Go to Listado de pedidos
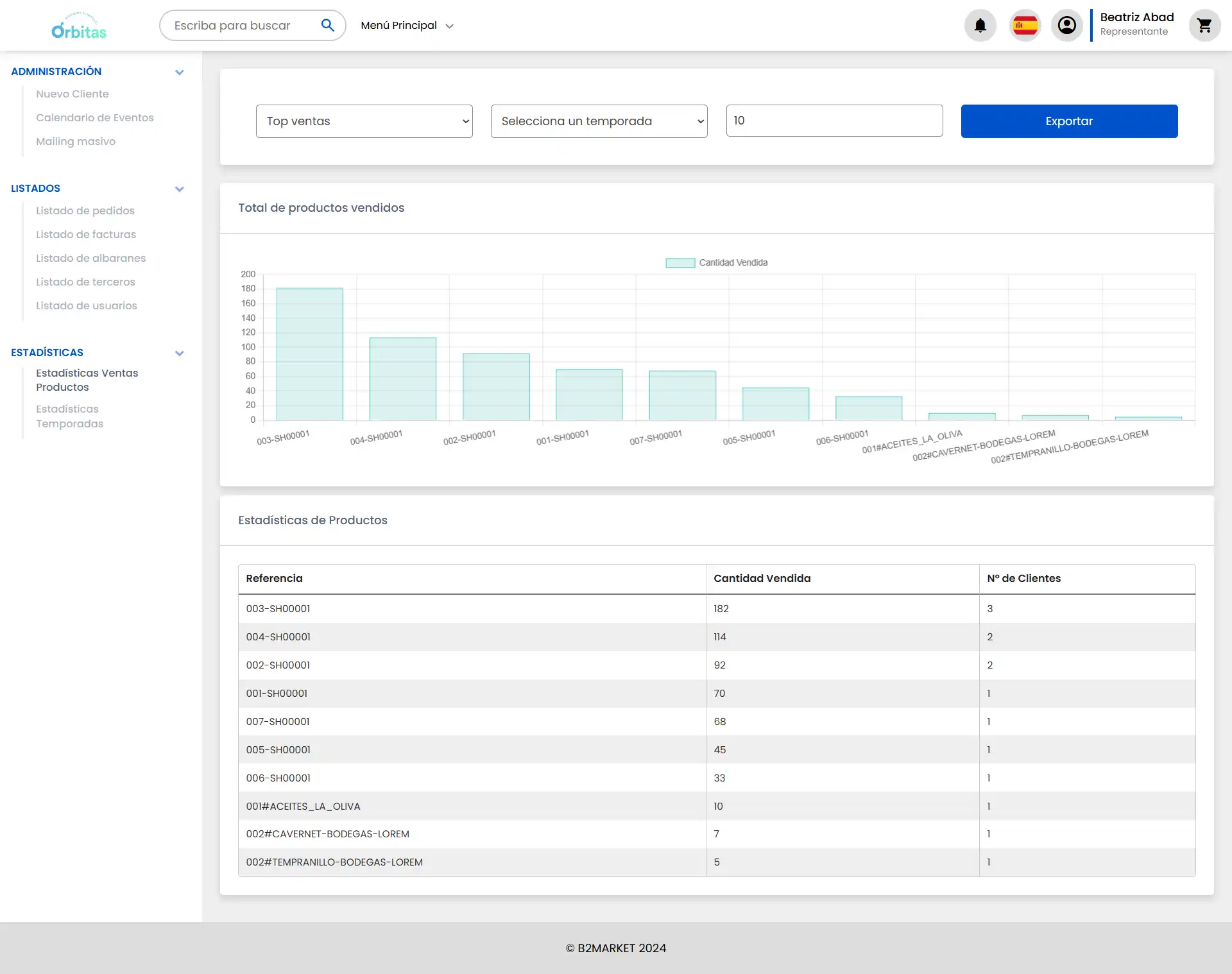Viewport: 1232px width, 974px height. (x=85, y=210)
